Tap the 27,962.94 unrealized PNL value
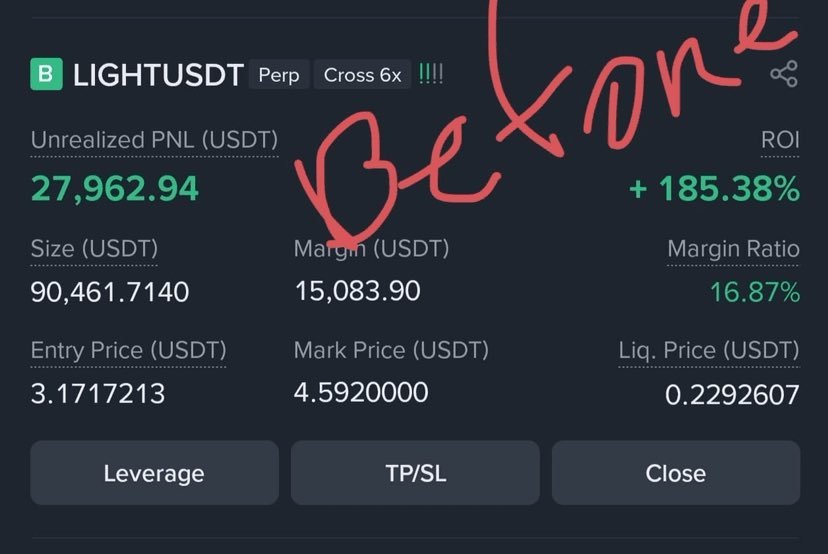 pyautogui.click(x=115, y=188)
